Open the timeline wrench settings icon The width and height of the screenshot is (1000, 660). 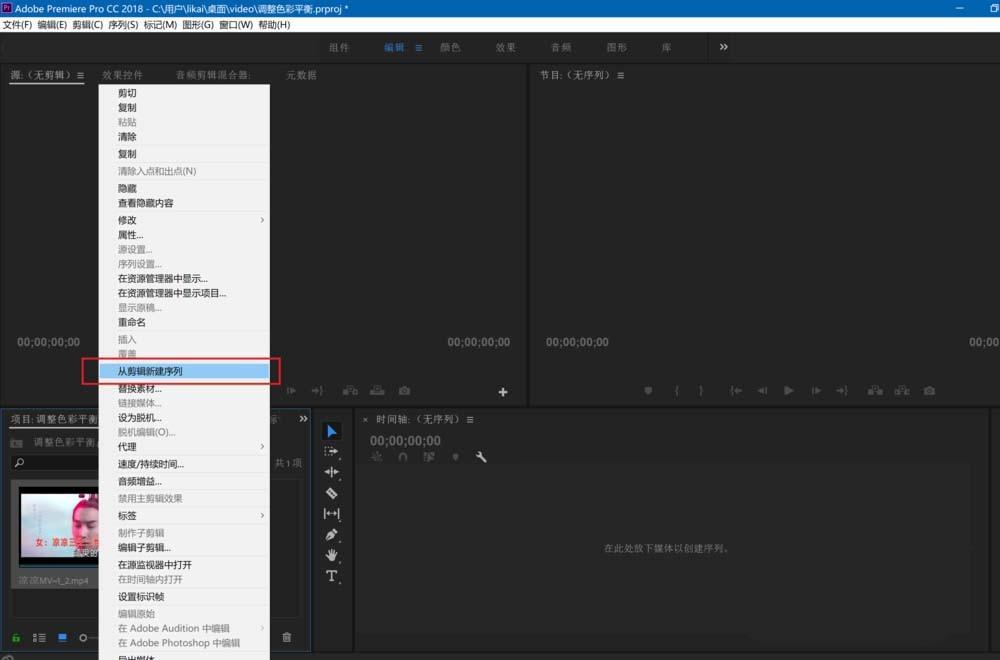(x=481, y=456)
